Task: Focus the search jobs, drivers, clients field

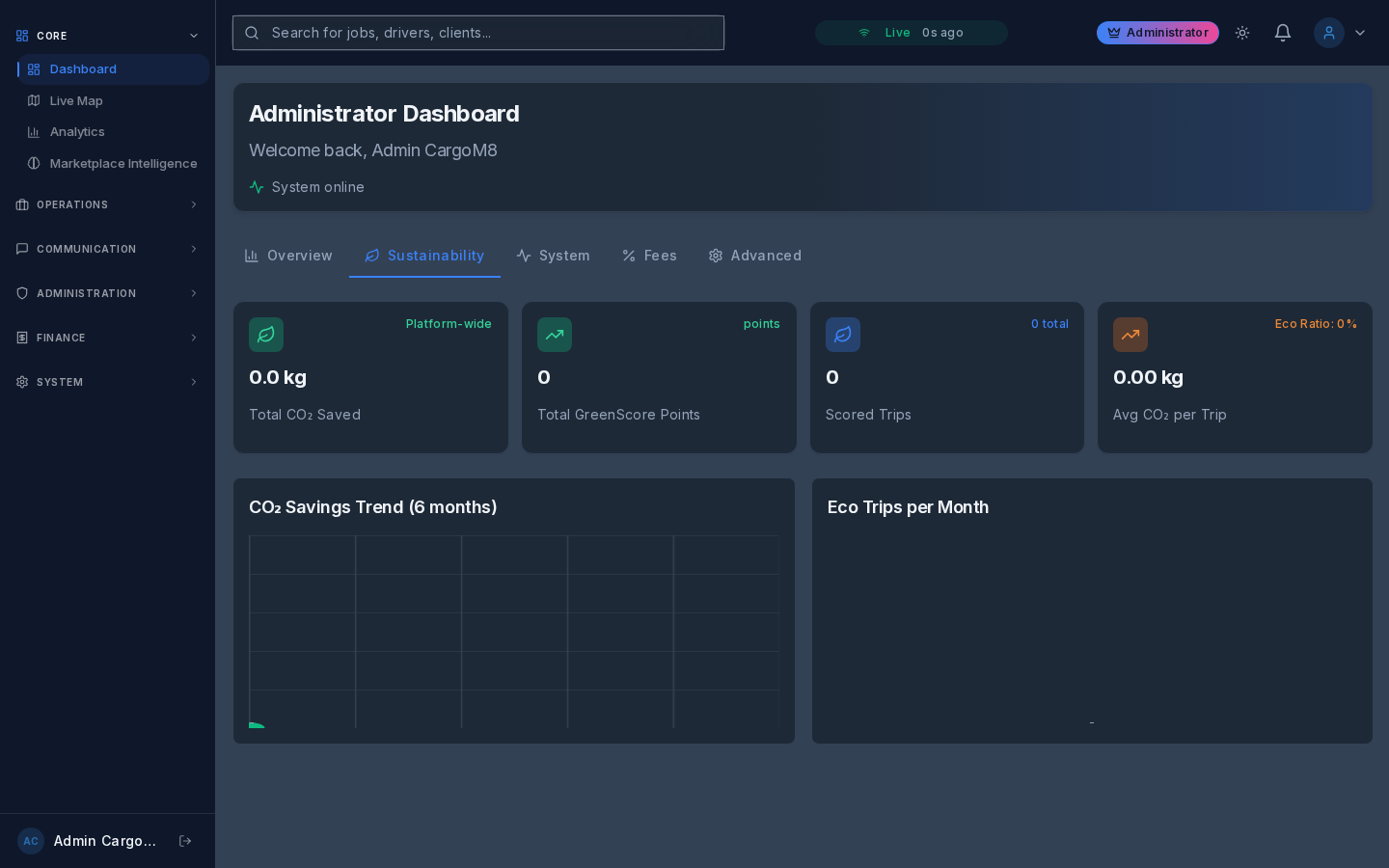Action: click(x=492, y=33)
